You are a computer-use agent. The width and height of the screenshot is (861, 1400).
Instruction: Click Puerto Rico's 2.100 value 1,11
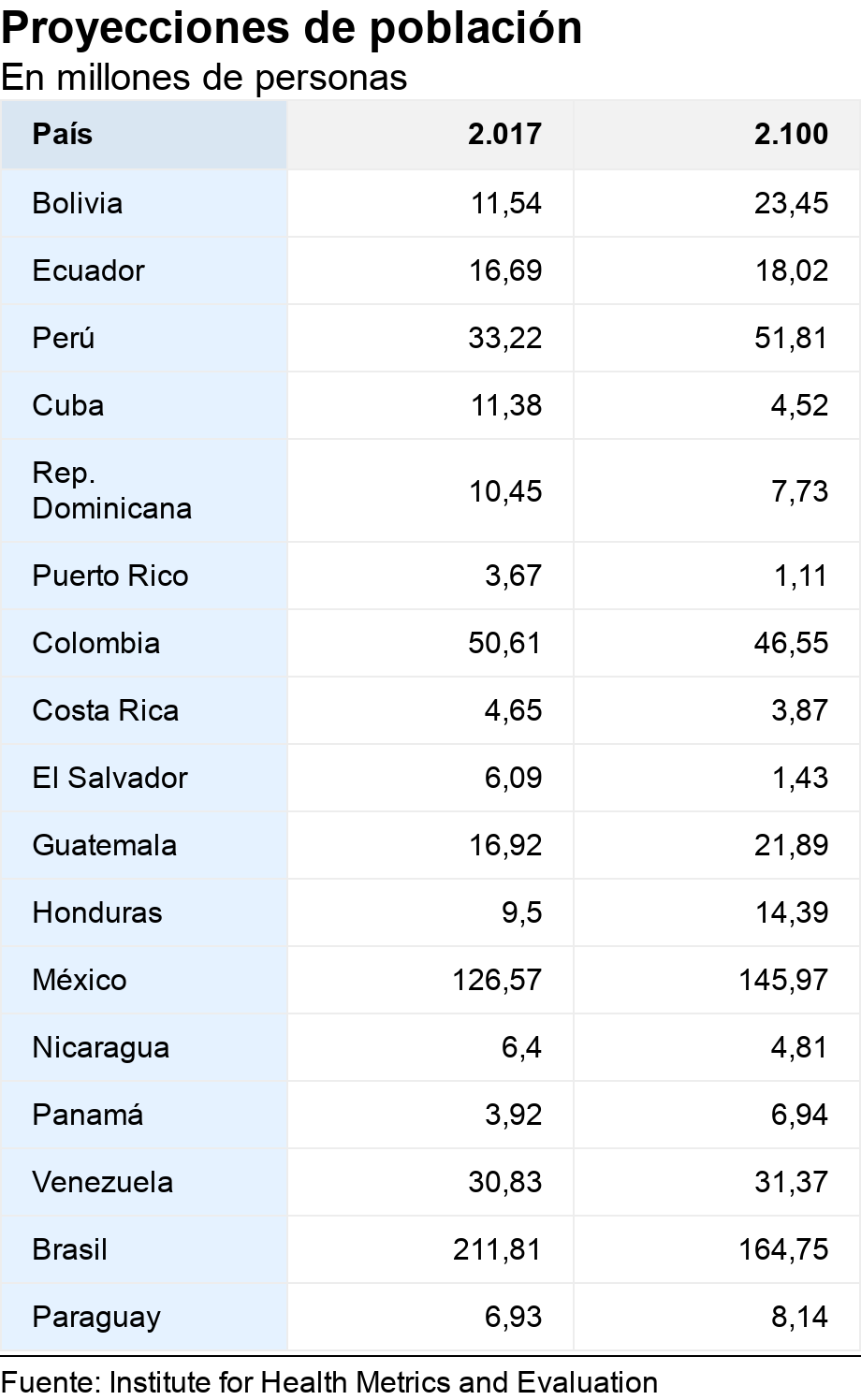(x=799, y=576)
